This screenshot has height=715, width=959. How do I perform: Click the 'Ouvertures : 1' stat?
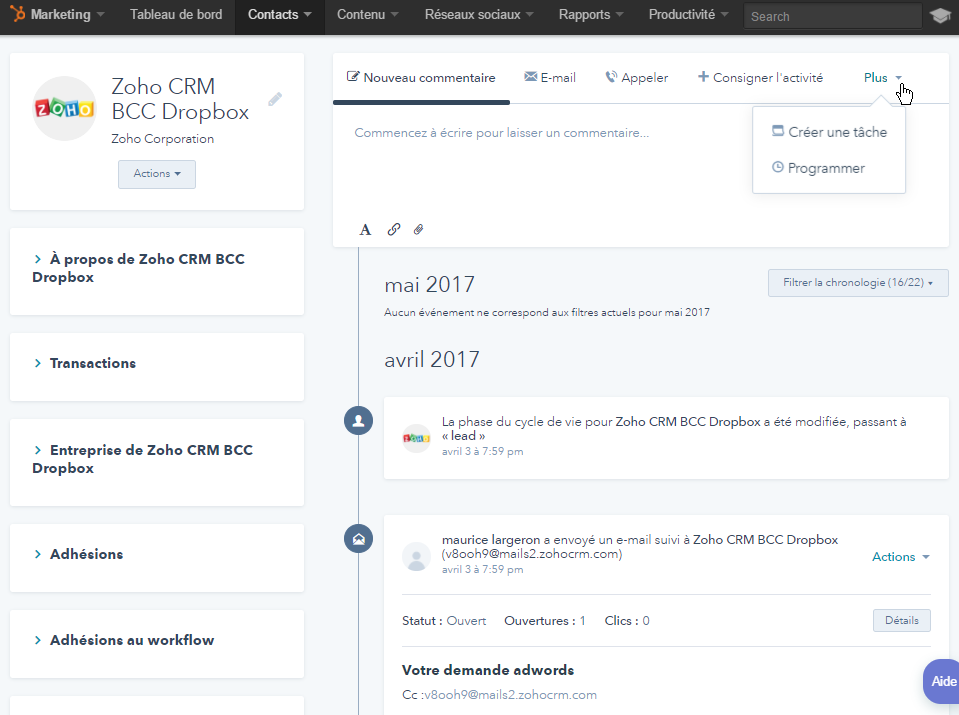pyautogui.click(x=545, y=621)
